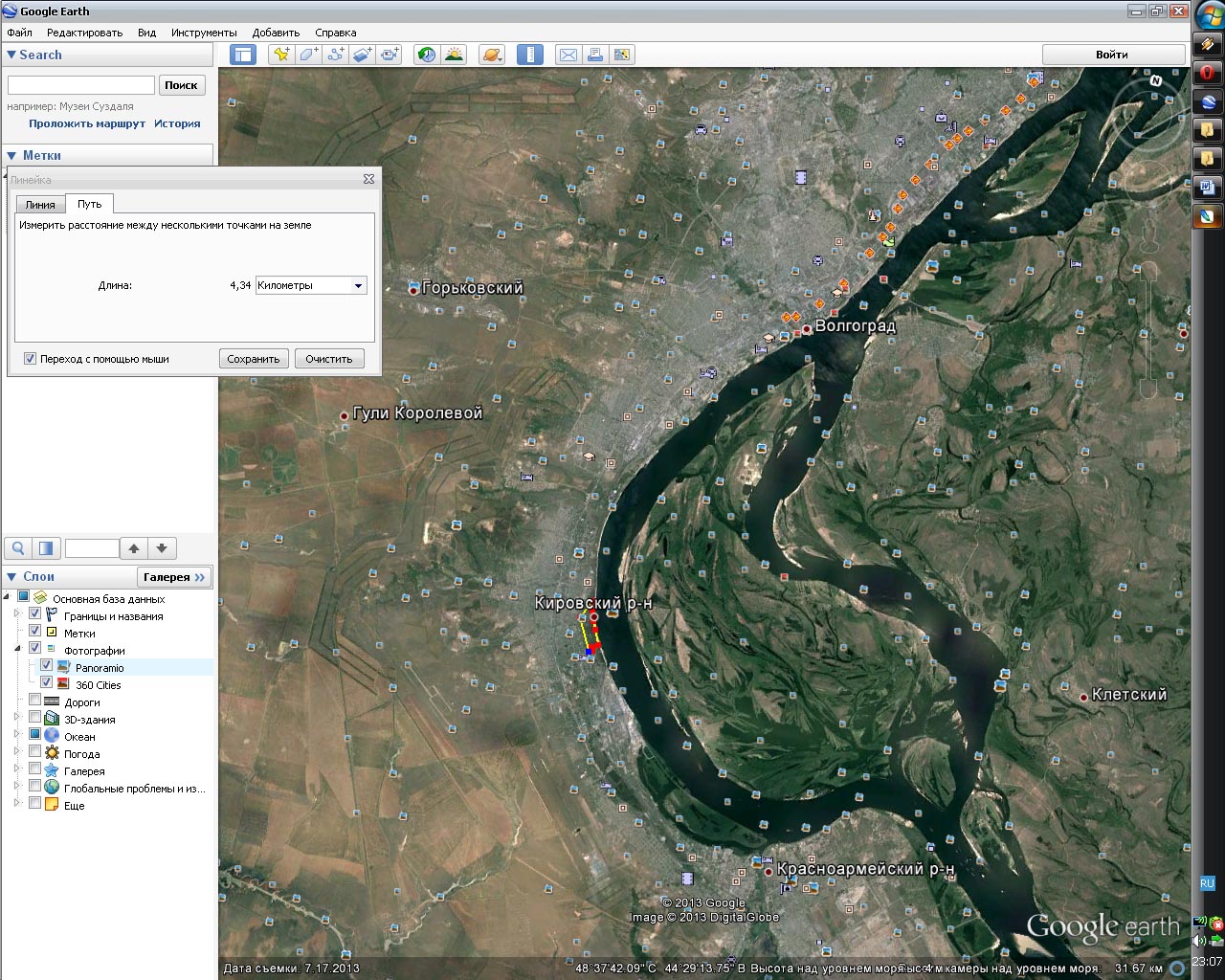Add a path using the toolbar
1225x980 pixels.
pyautogui.click(x=335, y=55)
